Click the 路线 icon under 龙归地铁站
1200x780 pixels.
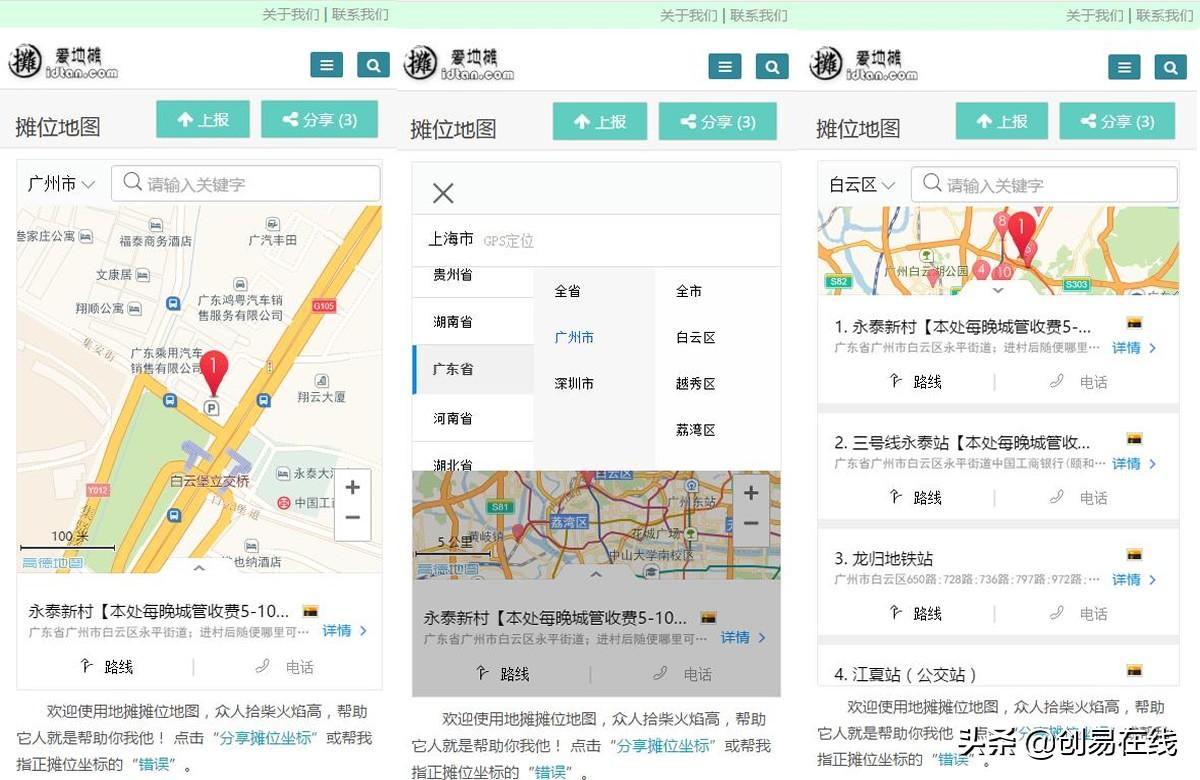(x=896, y=612)
